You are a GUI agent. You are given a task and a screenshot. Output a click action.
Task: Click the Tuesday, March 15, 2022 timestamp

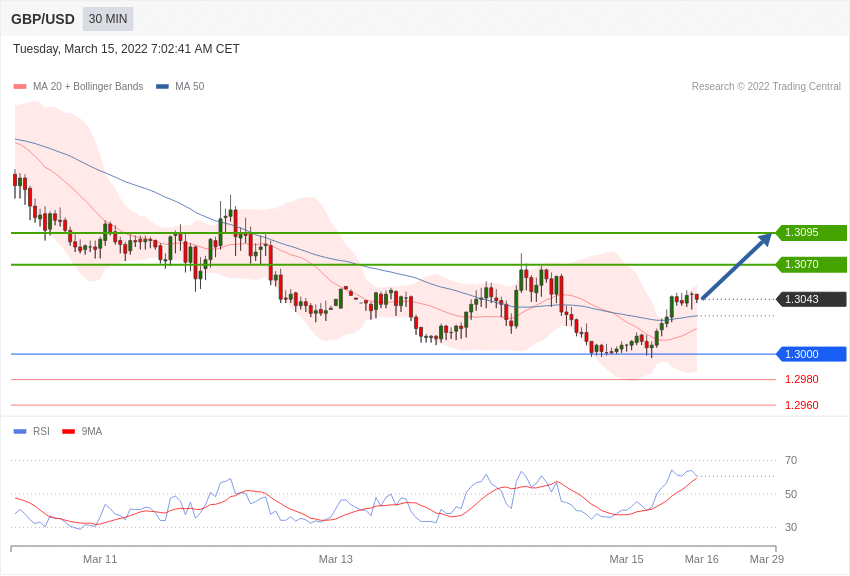click(126, 49)
